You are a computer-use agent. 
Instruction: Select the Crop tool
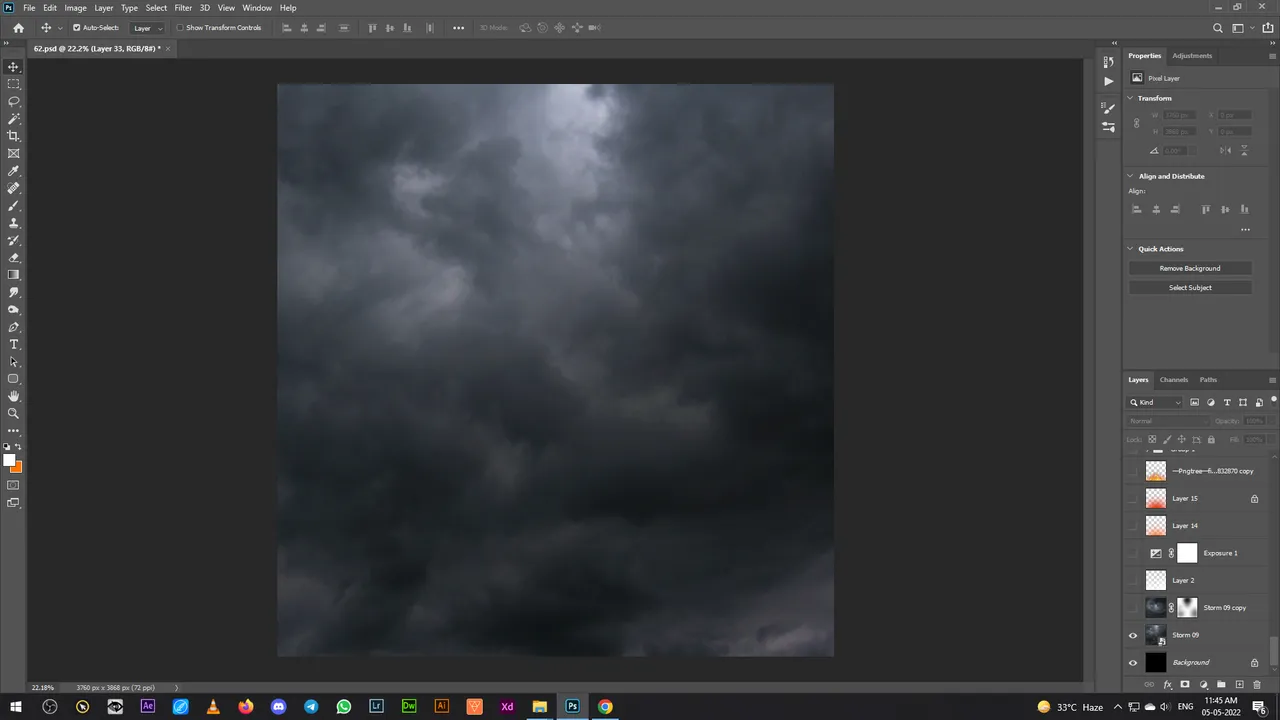pyautogui.click(x=13, y=136)
